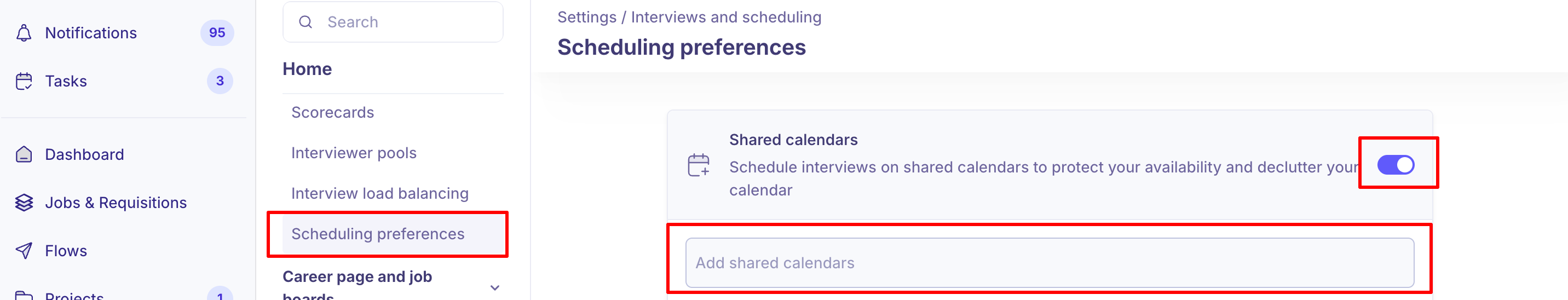Click the Jobs & Requisitions layers icon
The width and height of the screenshot is (1568, 300).
[24, 203]
